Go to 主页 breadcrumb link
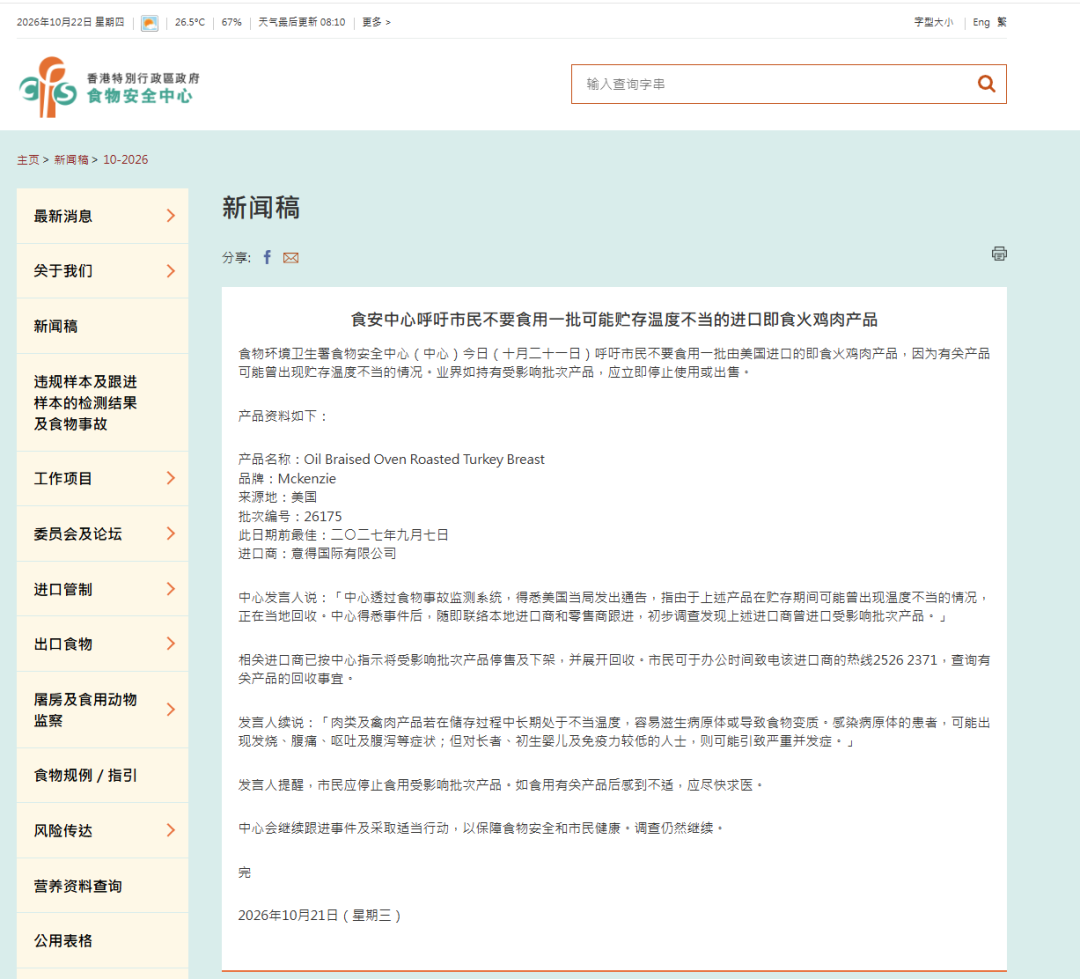Screen dimensions: 1080x979 point(28,160)
